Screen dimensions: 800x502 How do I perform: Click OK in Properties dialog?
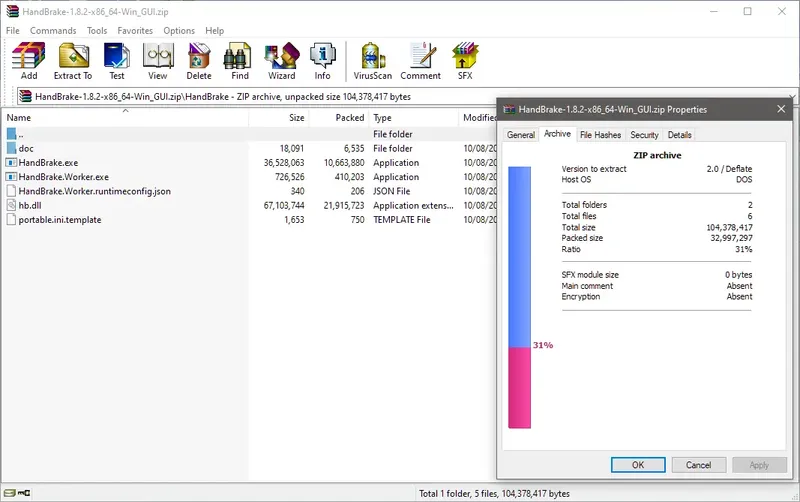(638, 465)
